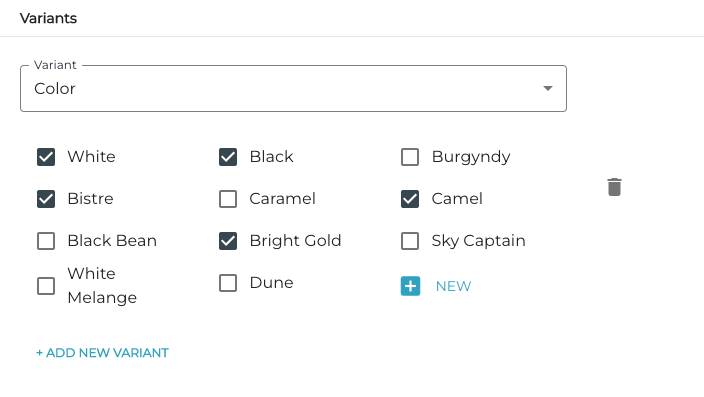Click the Bright Gold label text

click(295, 241)
